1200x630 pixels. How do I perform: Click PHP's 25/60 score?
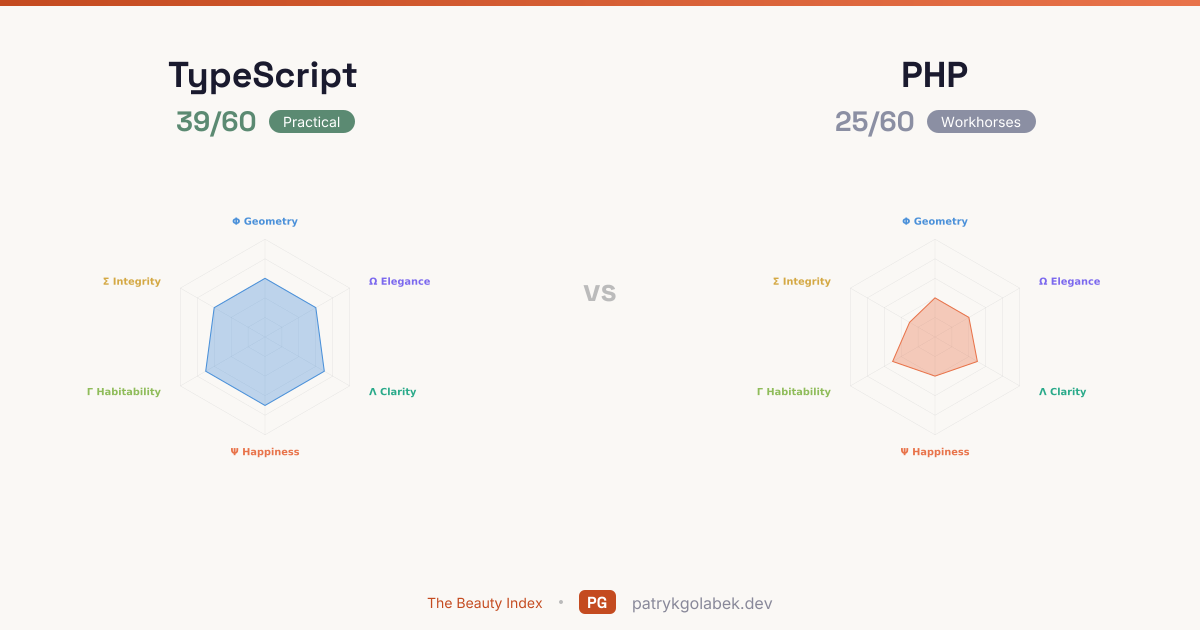[x=874, y=122]
